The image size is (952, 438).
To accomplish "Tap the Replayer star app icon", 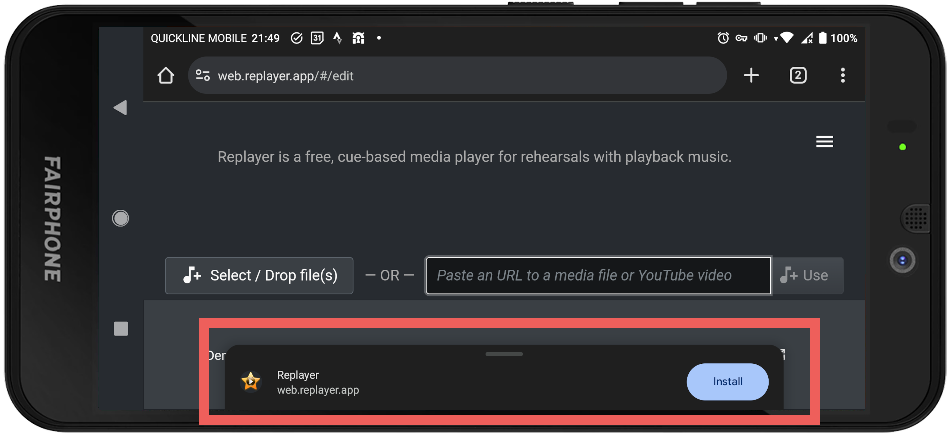I will 251,382.
